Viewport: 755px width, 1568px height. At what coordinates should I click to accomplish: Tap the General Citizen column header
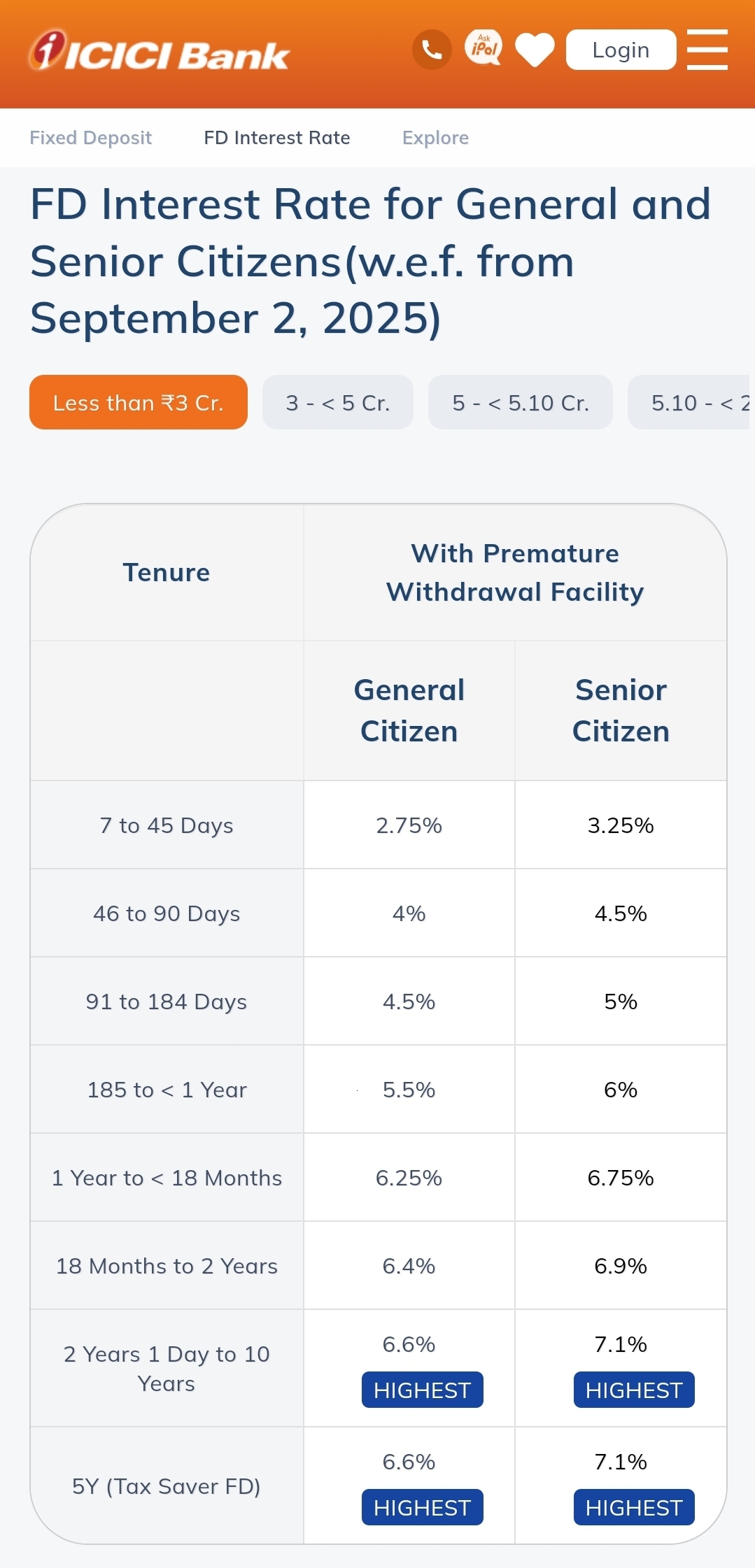pyautogui.click(x=409, y=711)
